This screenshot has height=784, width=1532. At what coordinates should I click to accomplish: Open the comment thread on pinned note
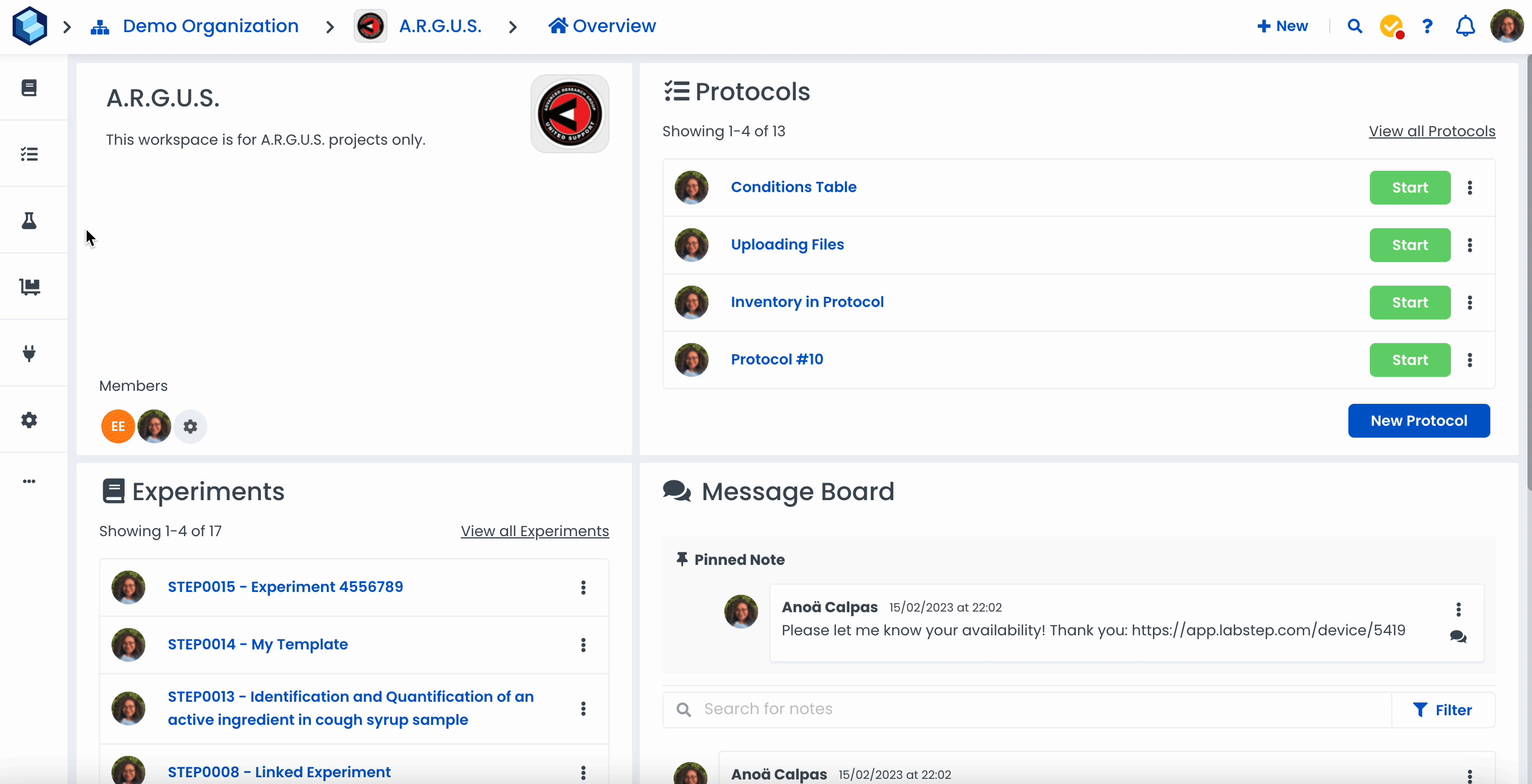pos(1458,637)
